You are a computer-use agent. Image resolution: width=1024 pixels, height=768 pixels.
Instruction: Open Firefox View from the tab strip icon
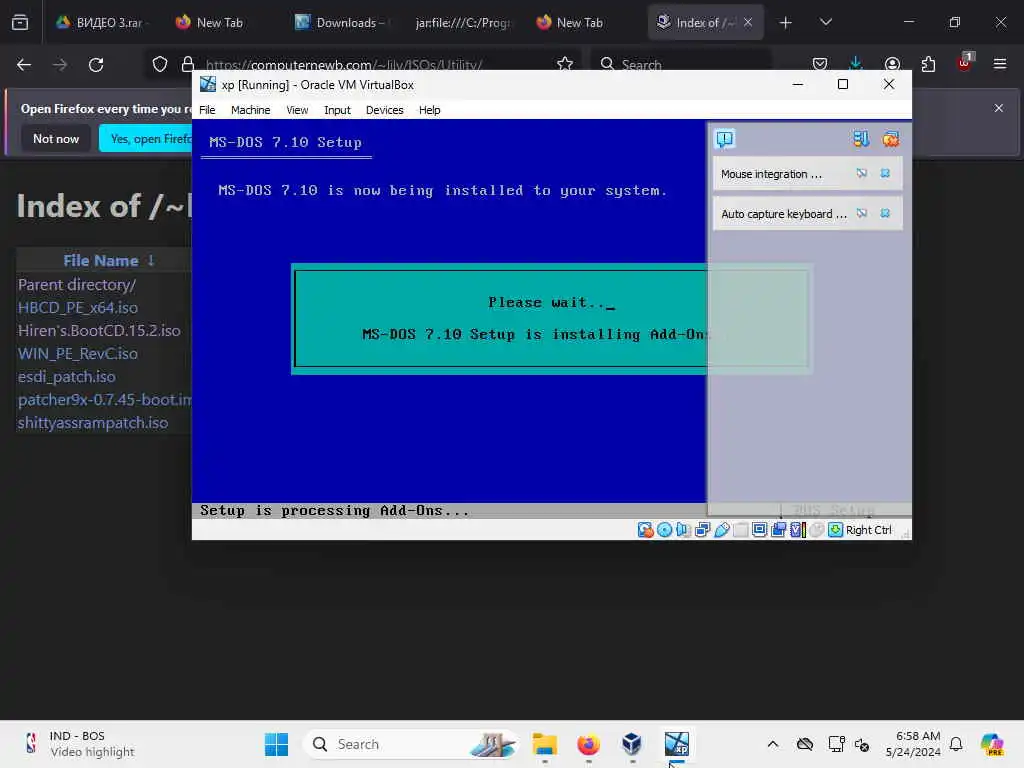pyautogui.click(x=20, y=22)
